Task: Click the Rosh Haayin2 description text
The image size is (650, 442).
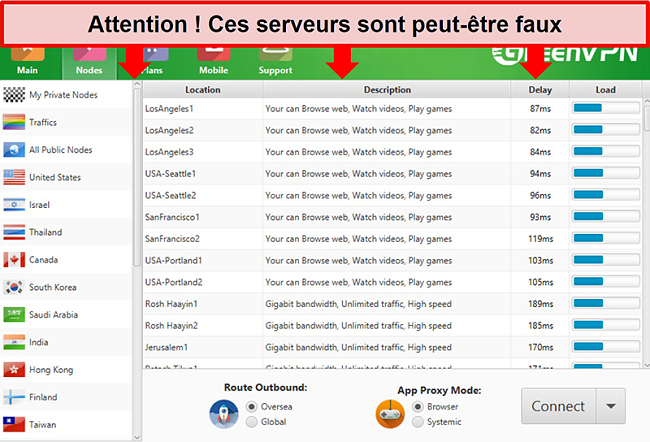Action: point(358,325)
